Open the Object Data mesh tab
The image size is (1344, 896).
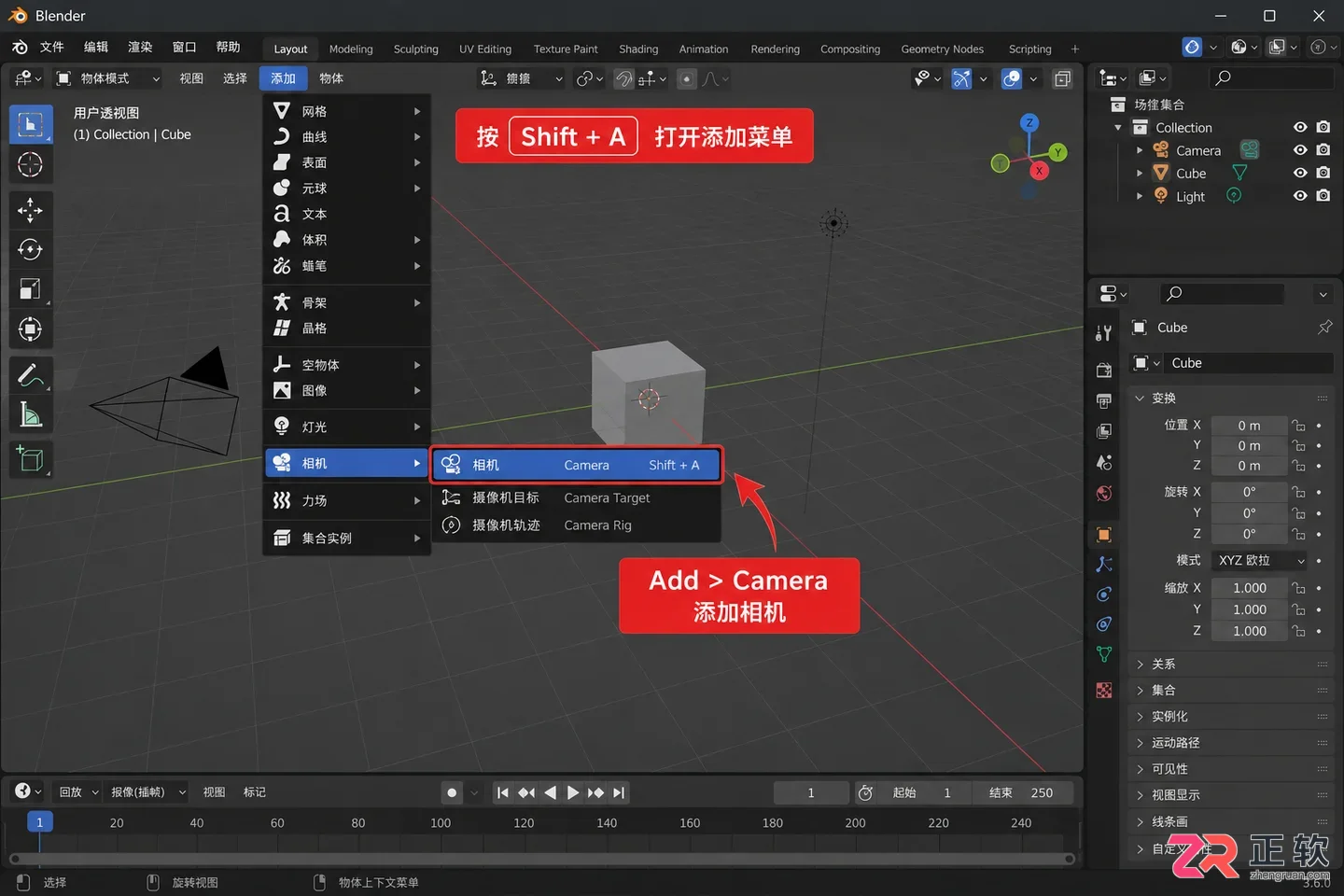point(1104,654)
